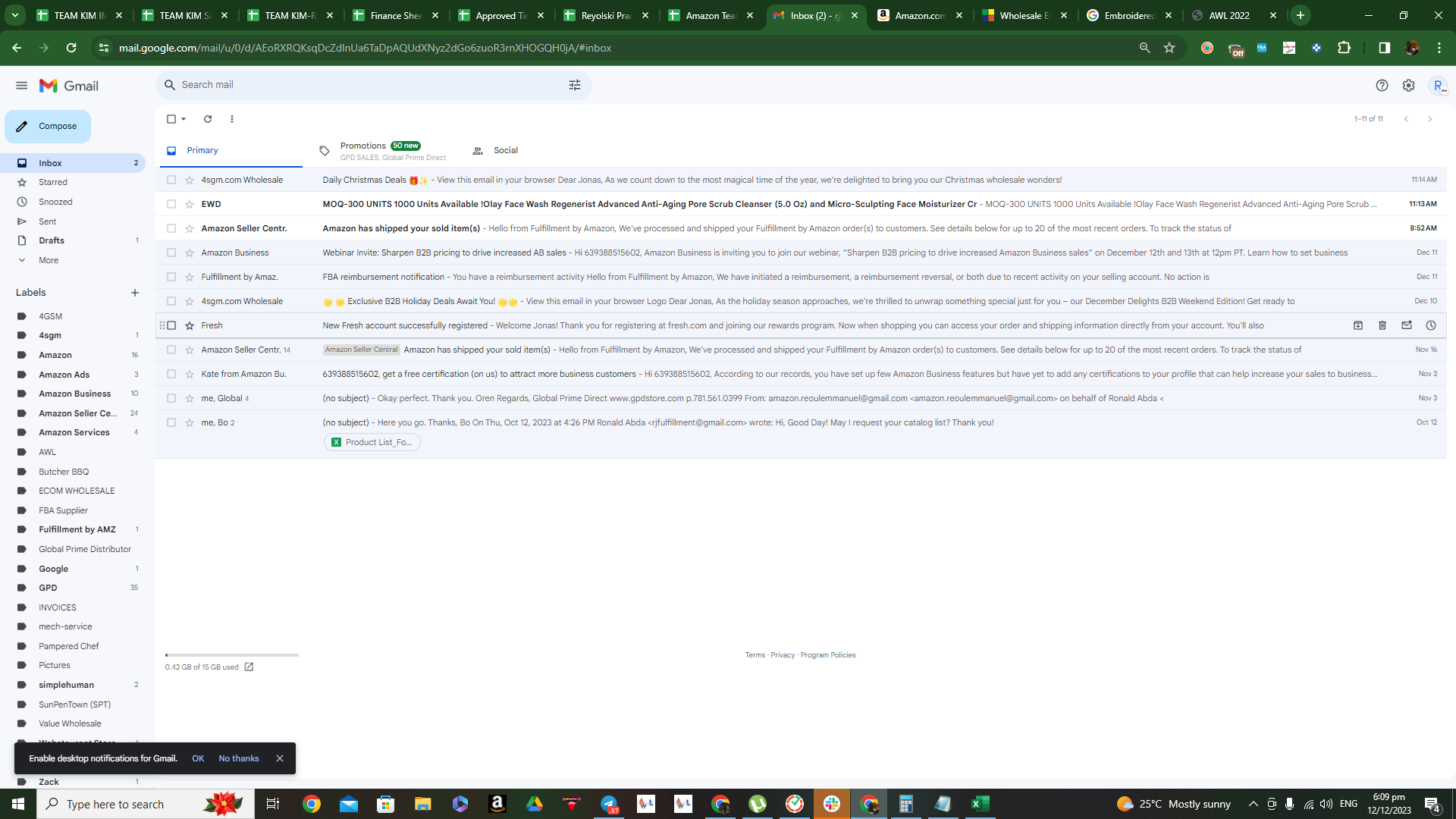Viewport: 1456px width, 819px height.
Task: Open the Amazon app in taskbar
Action: tap(497, 804)
